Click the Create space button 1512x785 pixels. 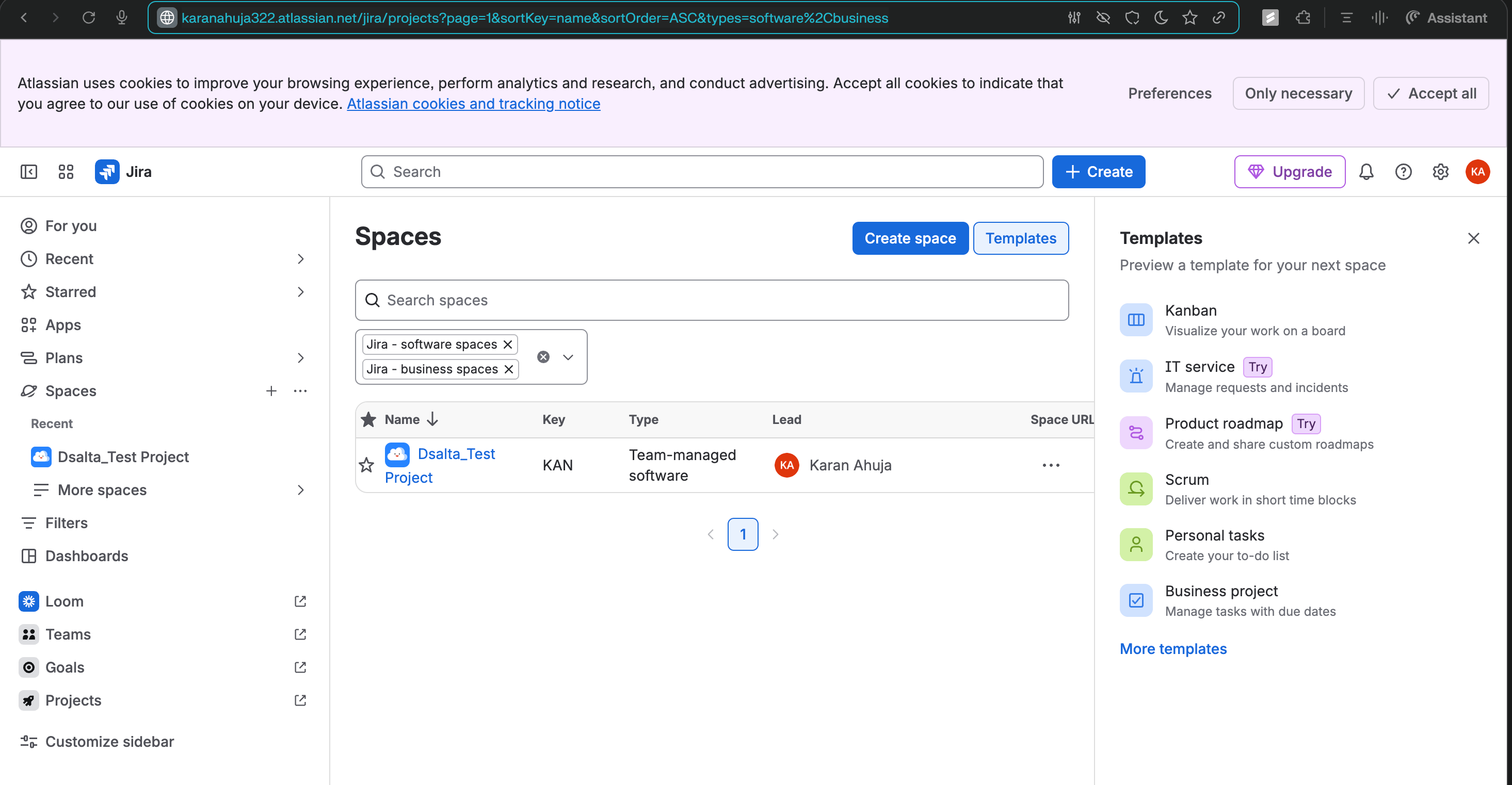coord(910,238)
